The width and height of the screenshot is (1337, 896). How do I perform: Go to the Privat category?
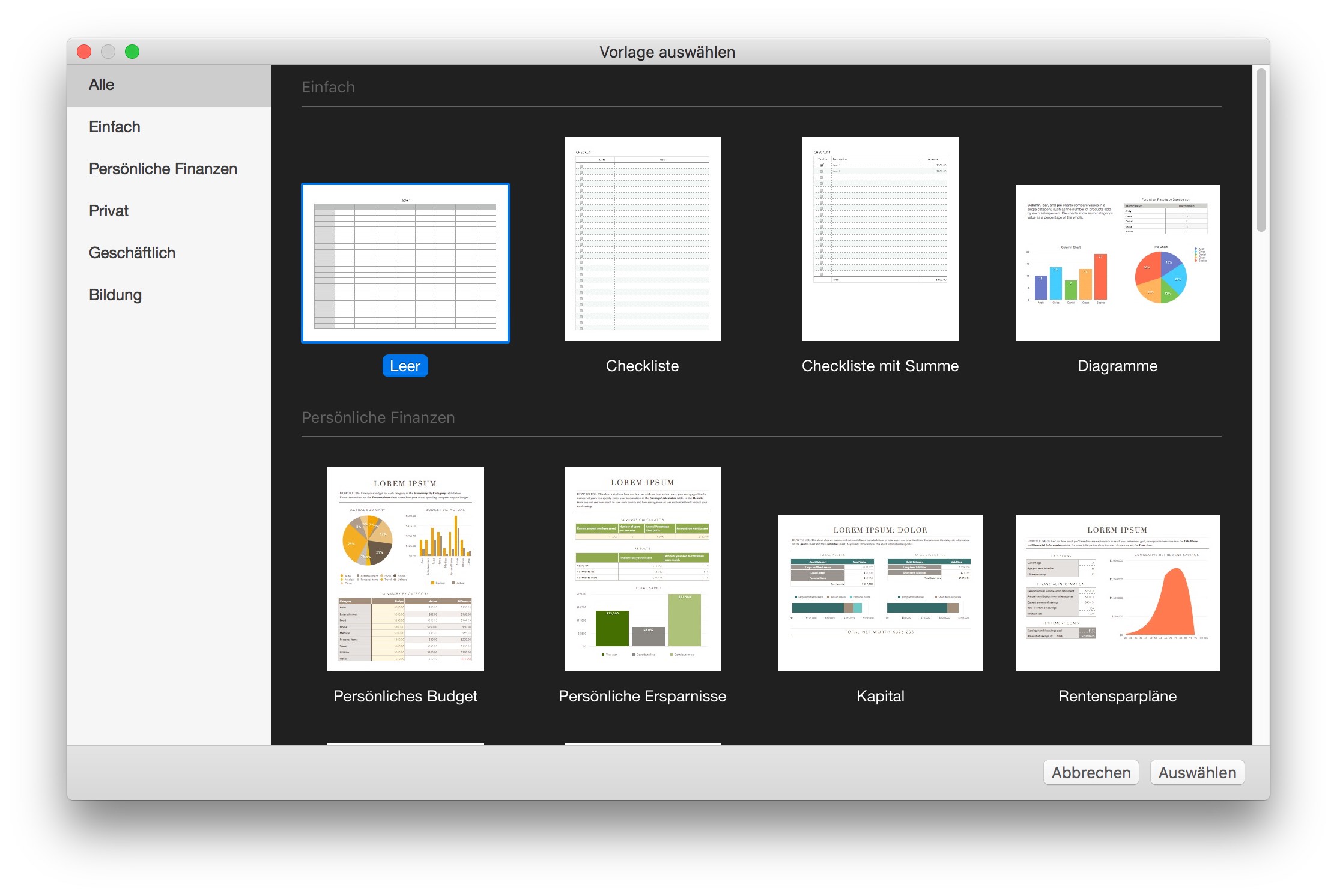click(x=109, y=211)
